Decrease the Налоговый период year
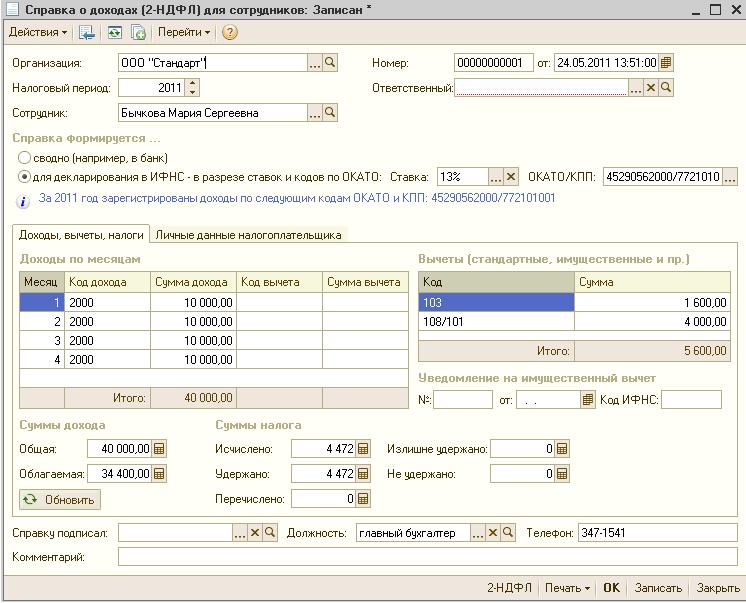 pos(192,92)
